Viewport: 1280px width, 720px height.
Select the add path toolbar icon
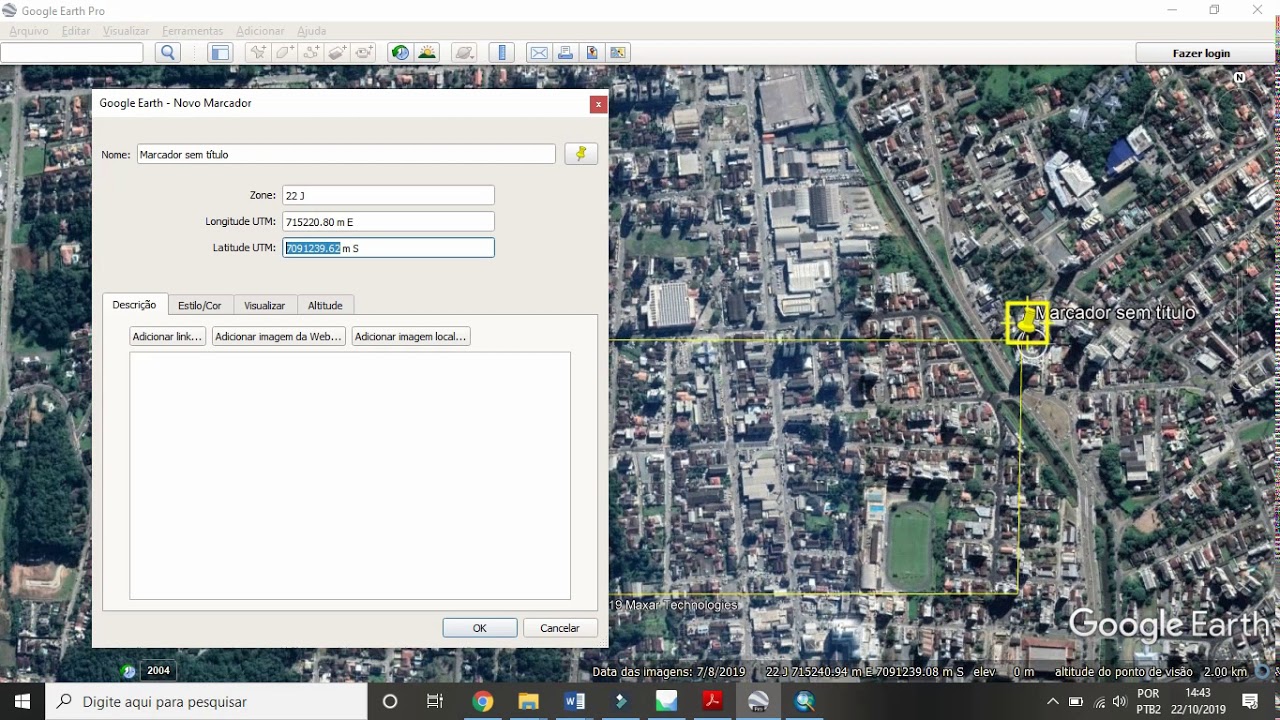311,53
